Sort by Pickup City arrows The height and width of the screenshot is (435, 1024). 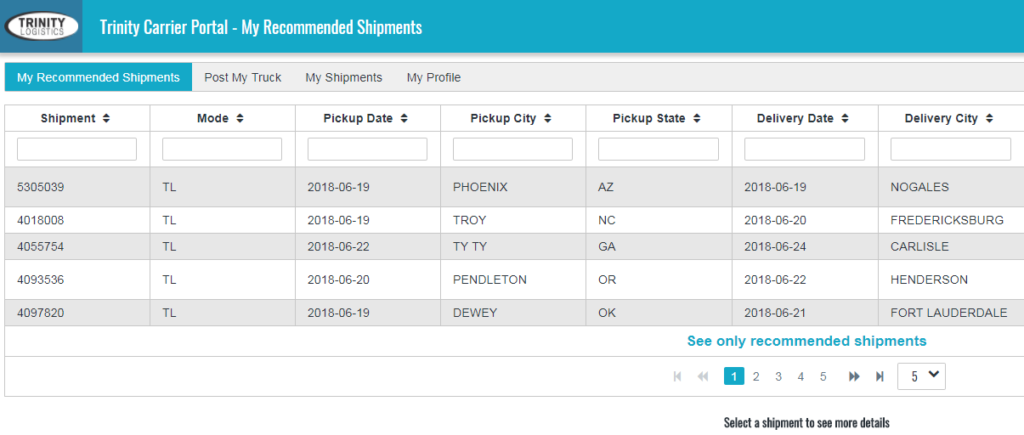547,119
